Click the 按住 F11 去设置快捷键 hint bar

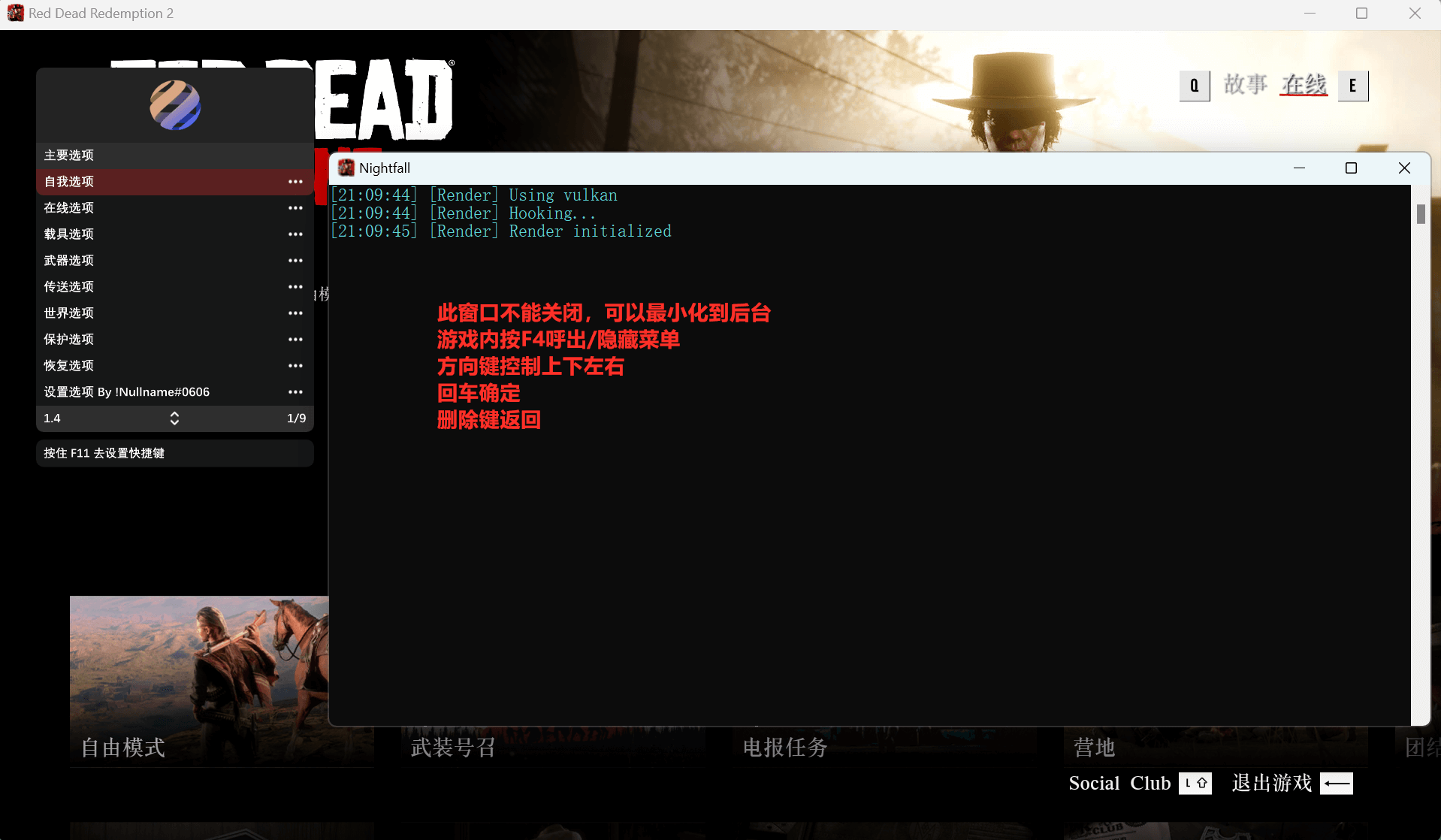coord(175,453)
